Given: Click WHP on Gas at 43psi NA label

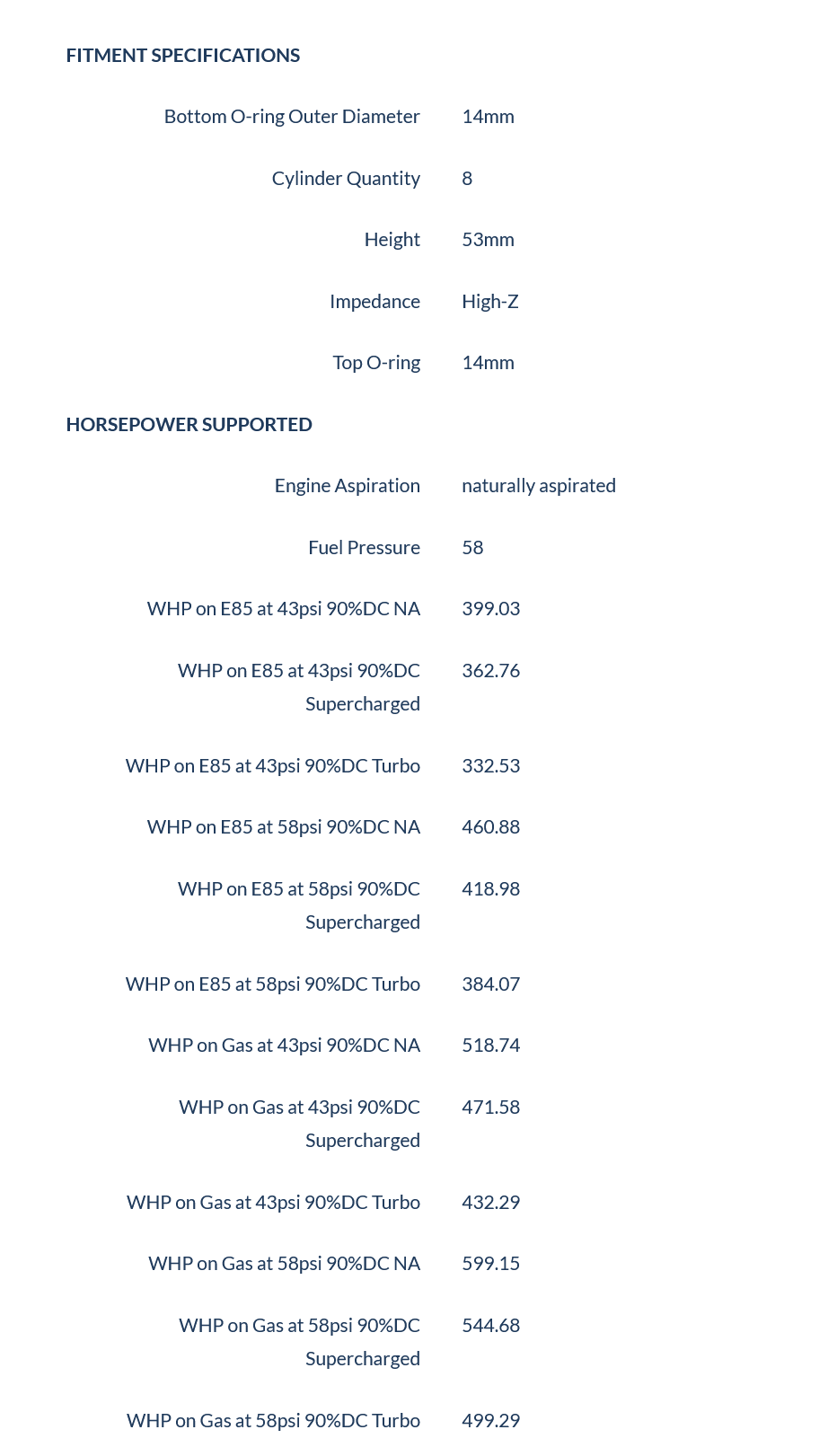Looking at the screenshot, I should click(x=284, y=1046).
